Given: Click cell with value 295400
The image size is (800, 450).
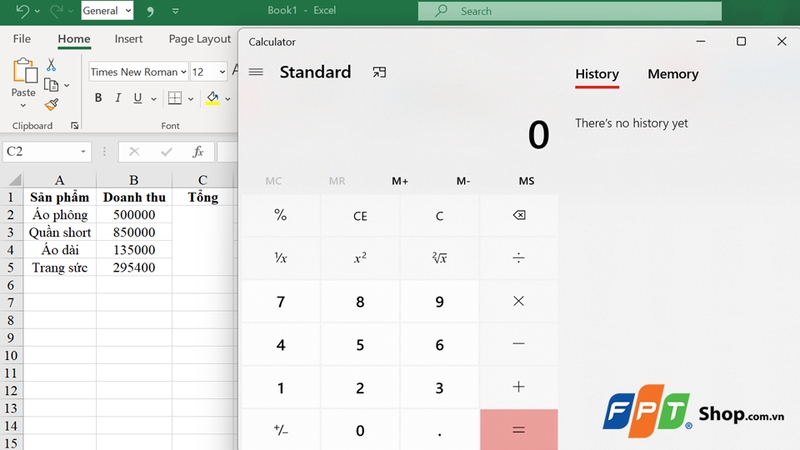Looking at the screenshot, I should (x=134, y=267).
